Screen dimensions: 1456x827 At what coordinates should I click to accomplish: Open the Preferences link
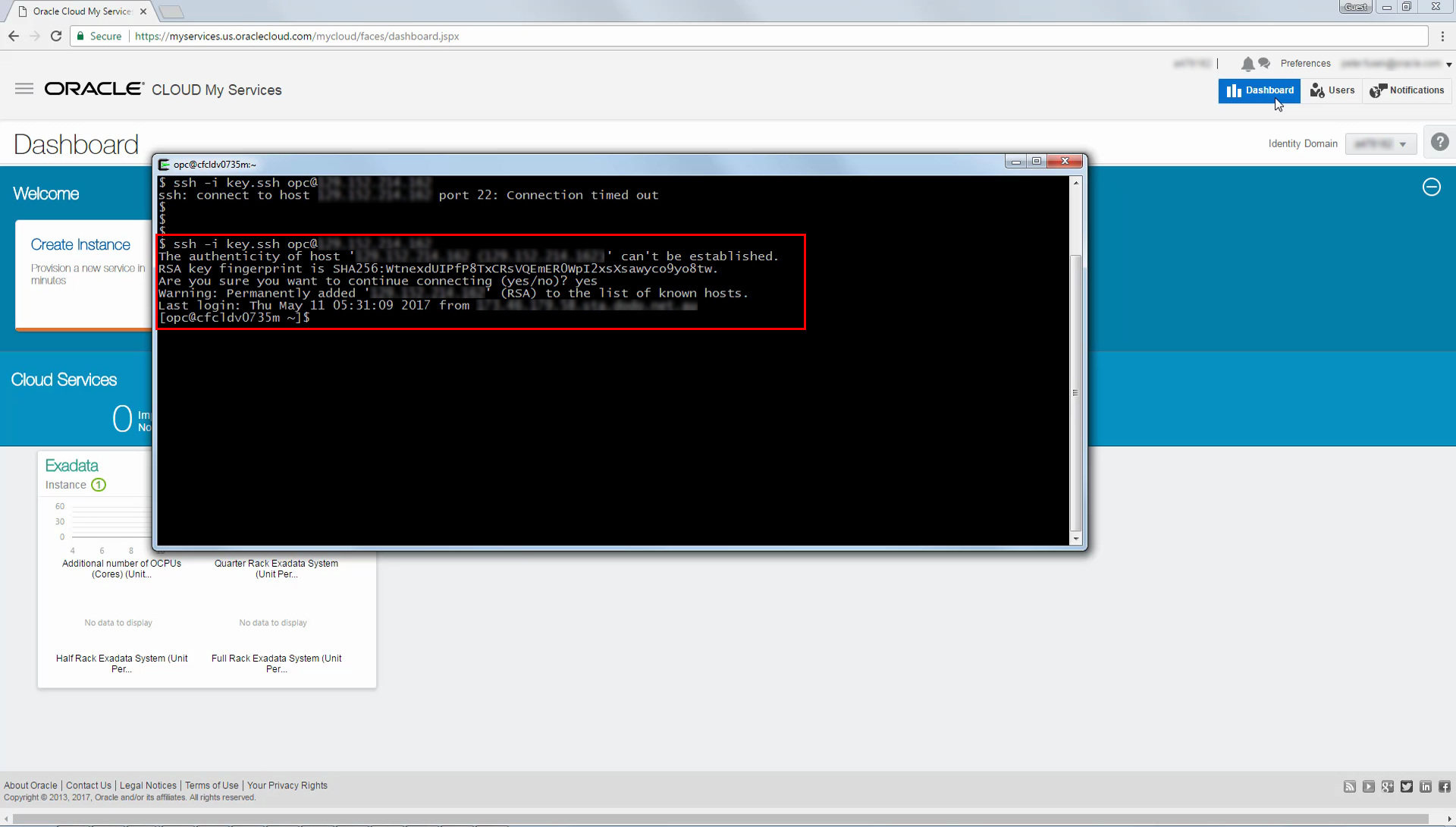[1305, 64]
